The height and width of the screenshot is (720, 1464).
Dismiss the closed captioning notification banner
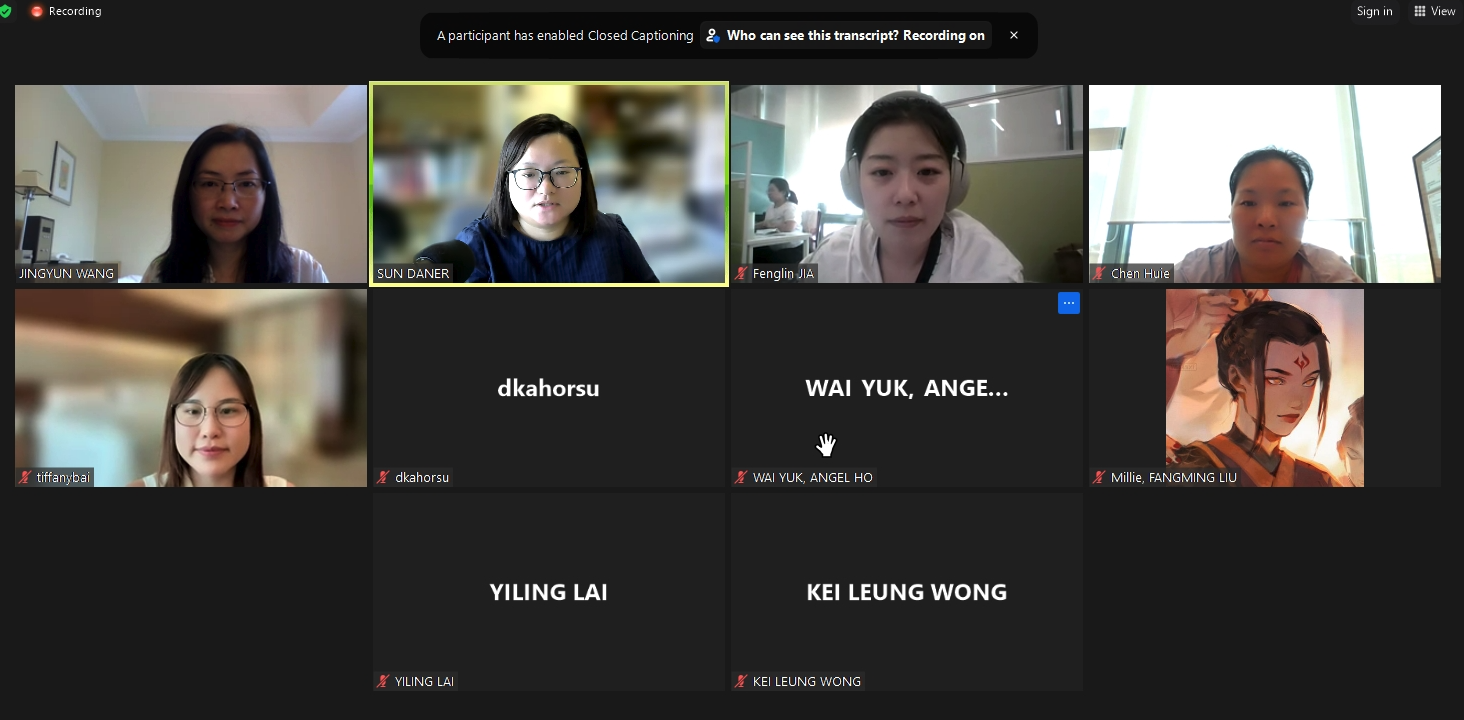click(1013, 35)
